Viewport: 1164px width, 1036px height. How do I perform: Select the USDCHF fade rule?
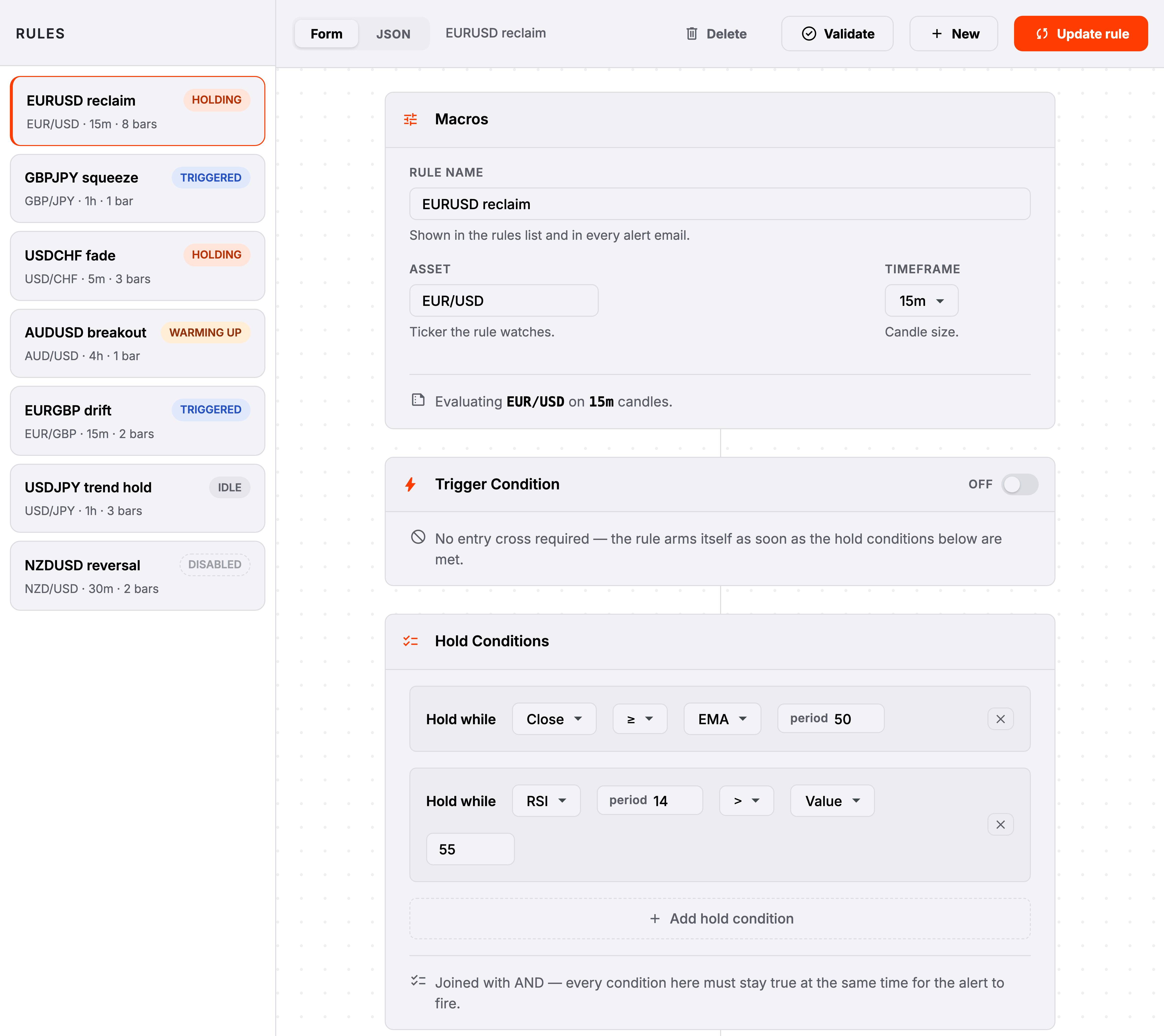pos(138,266)
